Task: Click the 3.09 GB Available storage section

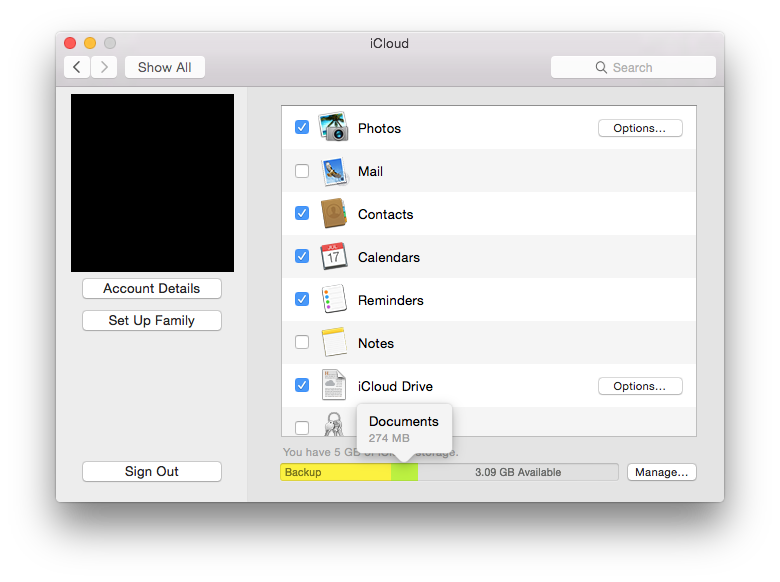Action: [x=518, y=472]
